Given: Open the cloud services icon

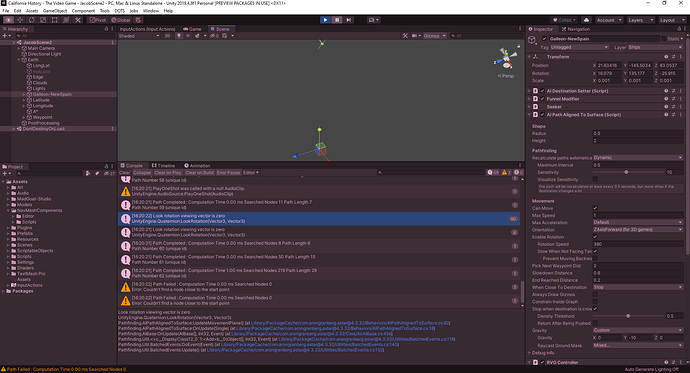Looking at the screenshot, I should [x=586, y=20].
